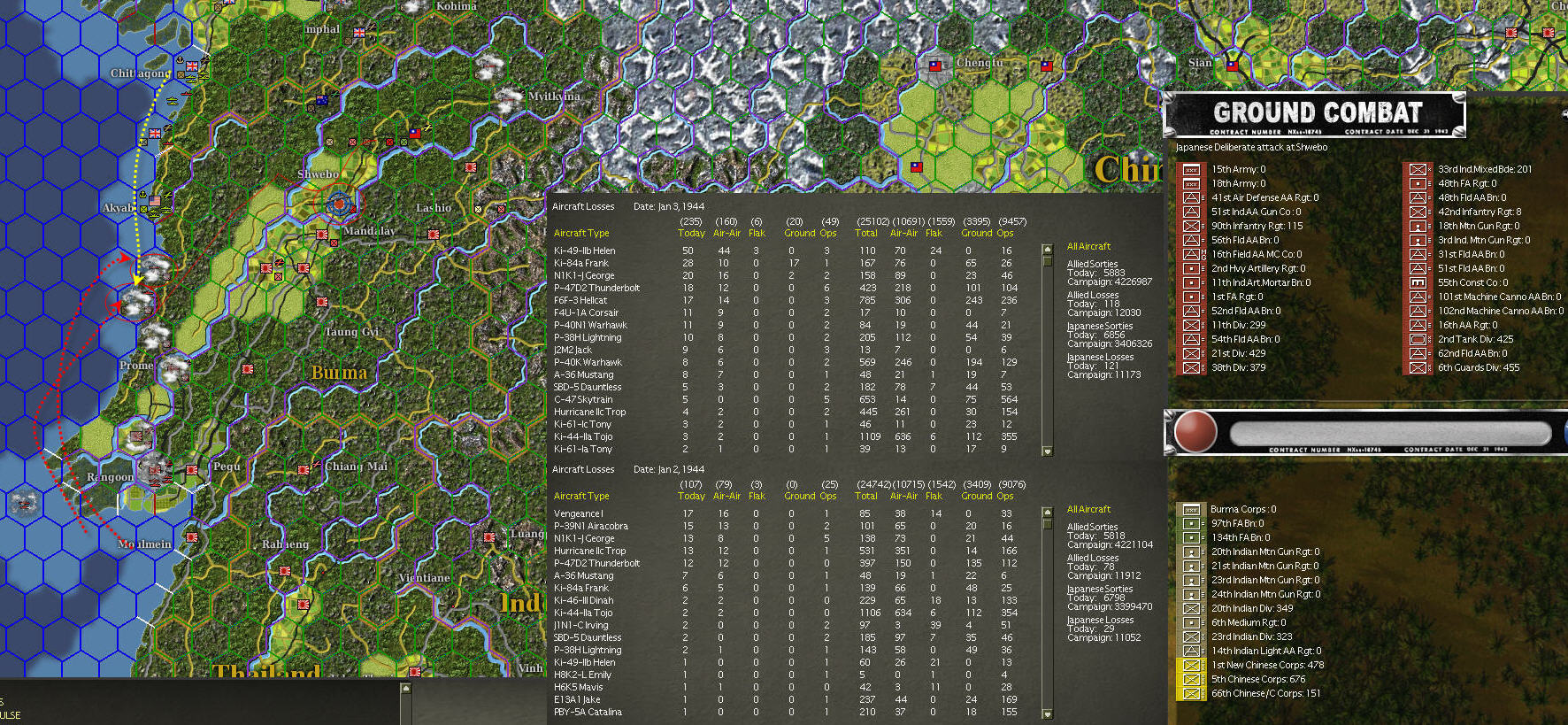
Task: Click the 66th Chinese/C Corps unit icon
Action: pos(1191,693)
